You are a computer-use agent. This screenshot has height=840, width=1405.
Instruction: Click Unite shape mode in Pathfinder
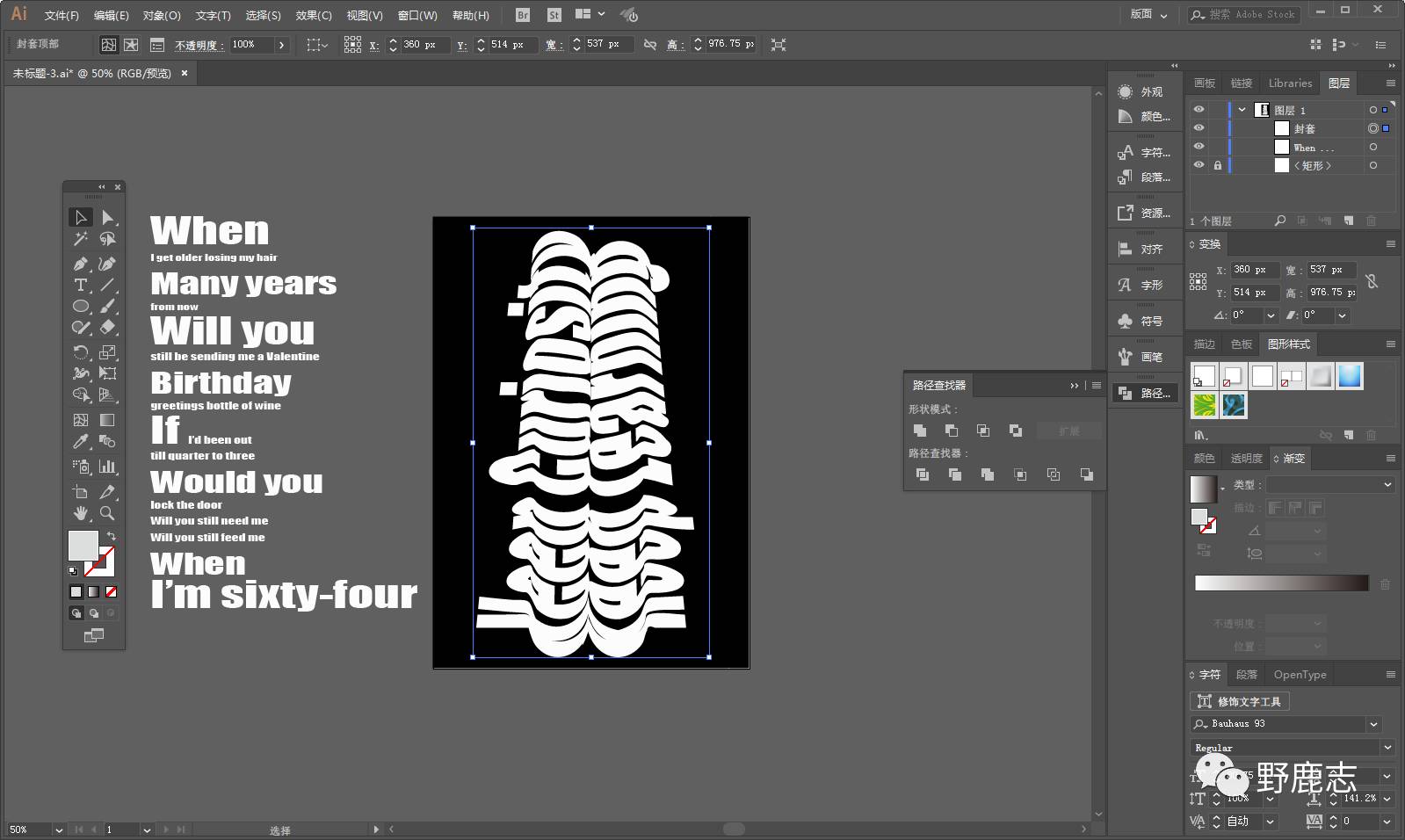920,431
